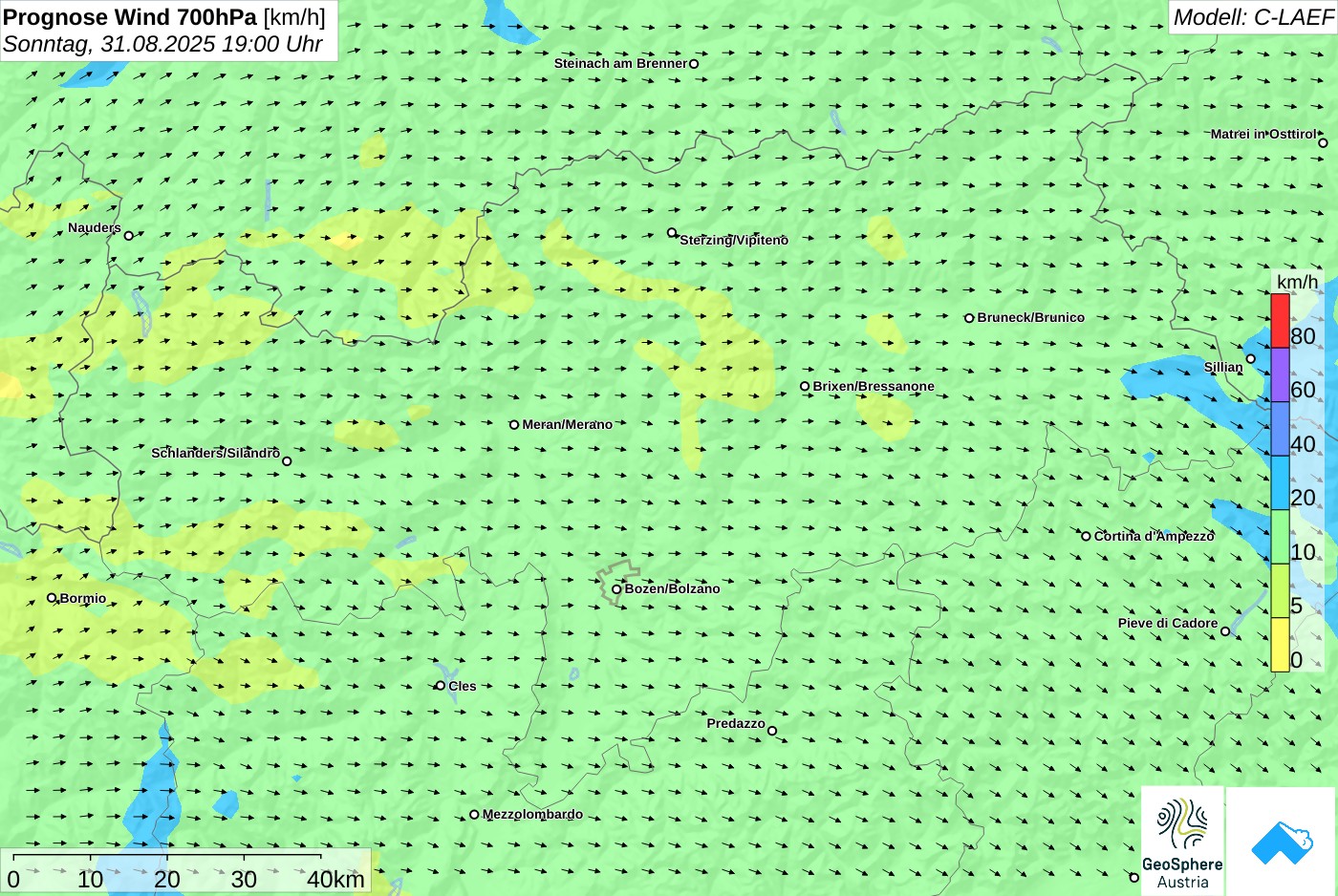Click the 'Modell: C-LAEF' label
This screenshot has width=1338, height=896.
[1253, 17]
